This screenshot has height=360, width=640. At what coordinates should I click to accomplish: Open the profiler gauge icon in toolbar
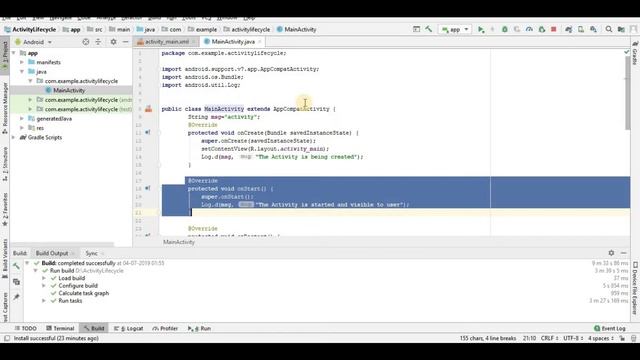click(529, 29)
